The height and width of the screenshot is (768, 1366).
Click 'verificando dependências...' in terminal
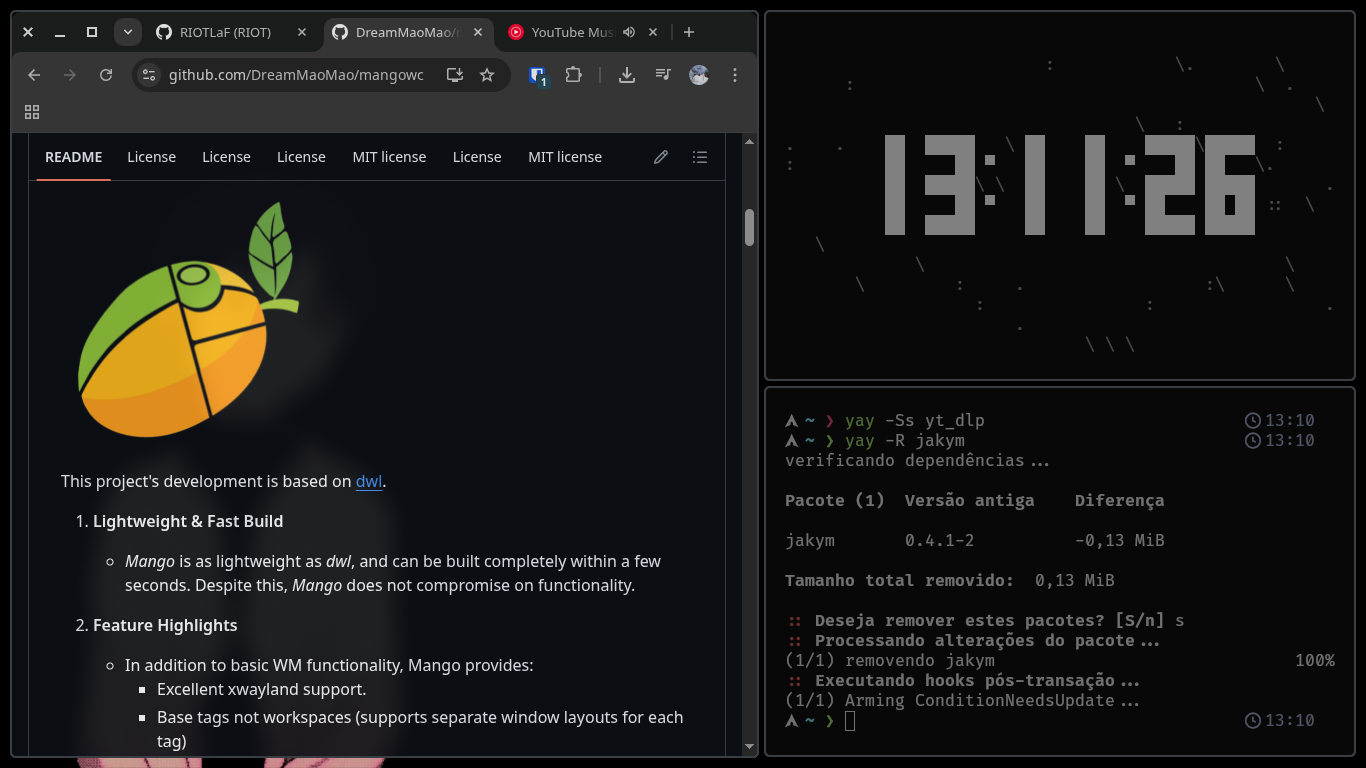point(917,460)
